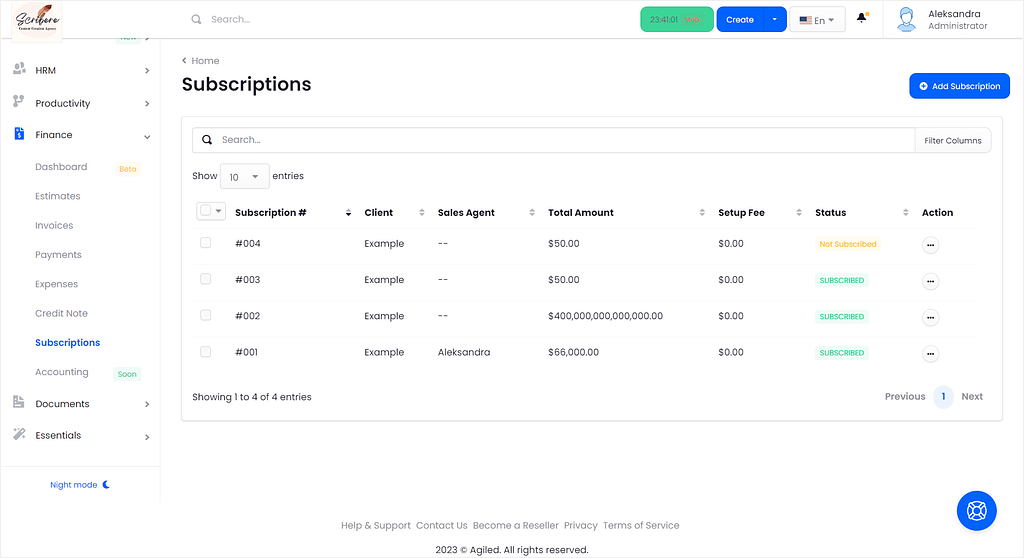Click the US flag language icon
The width and height of the screenshot is (1024, 558).
point(805,20)
